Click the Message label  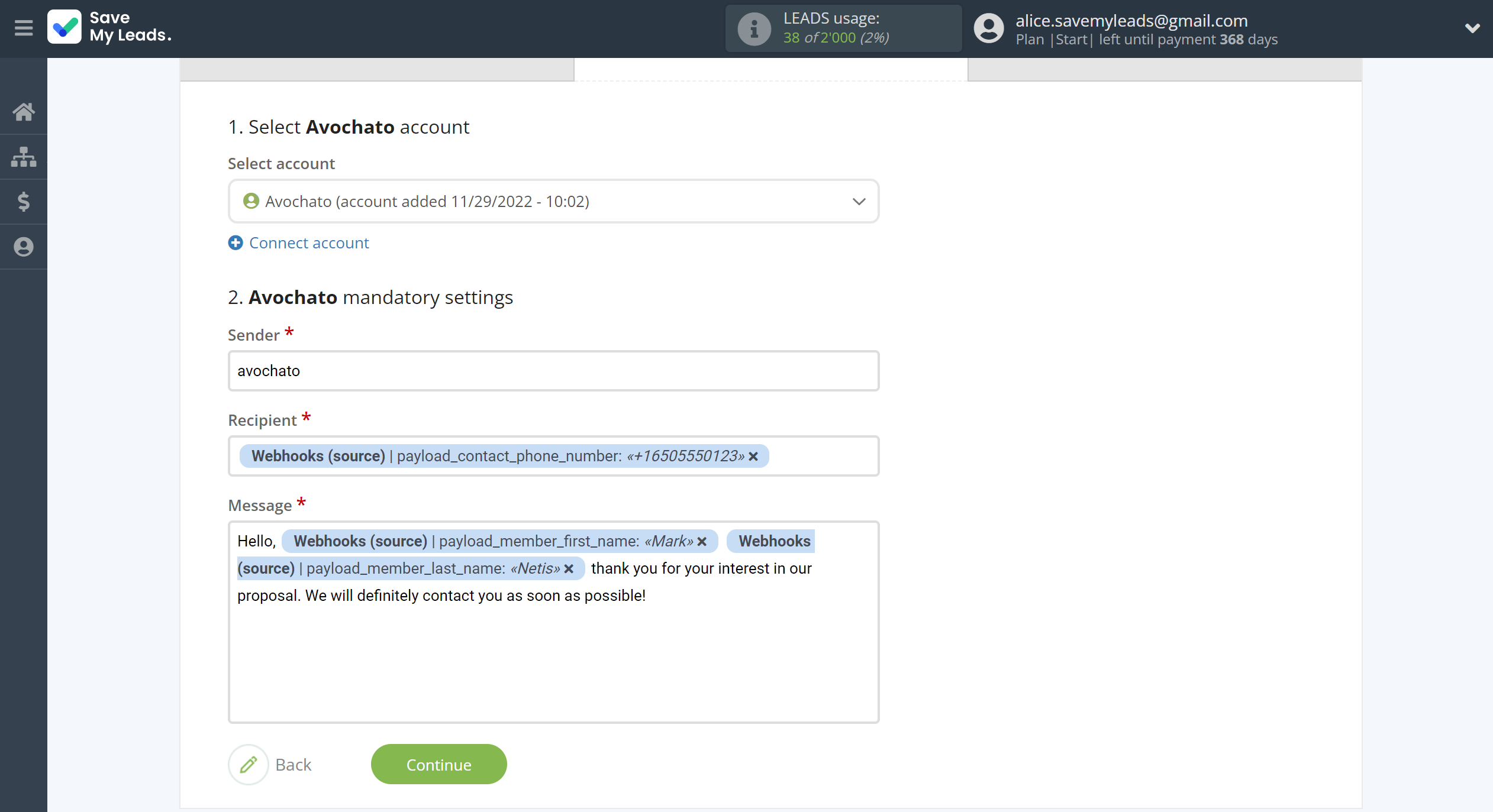coord(260,505)
